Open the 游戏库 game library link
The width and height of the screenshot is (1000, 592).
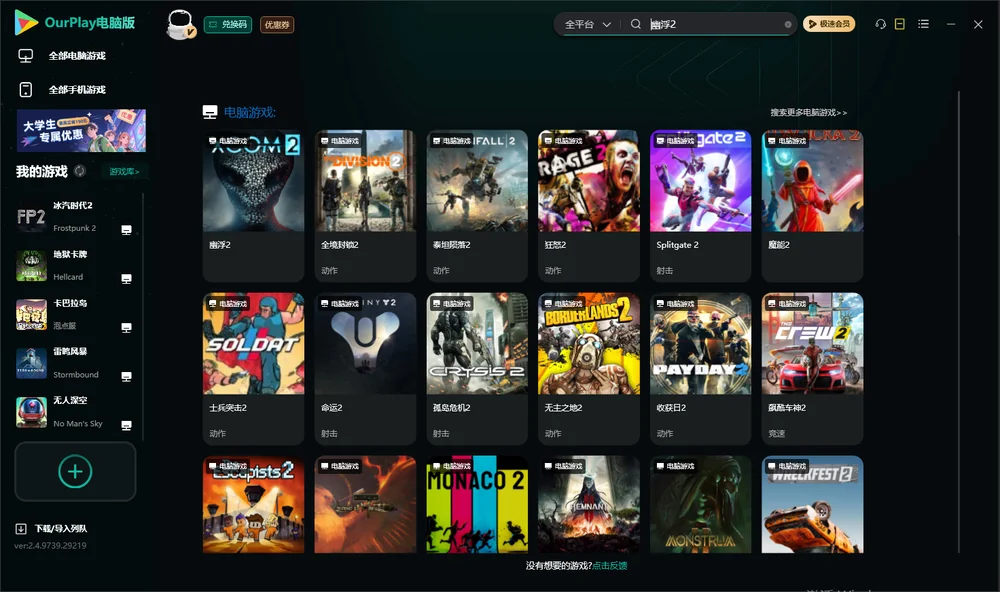(124, 172)
